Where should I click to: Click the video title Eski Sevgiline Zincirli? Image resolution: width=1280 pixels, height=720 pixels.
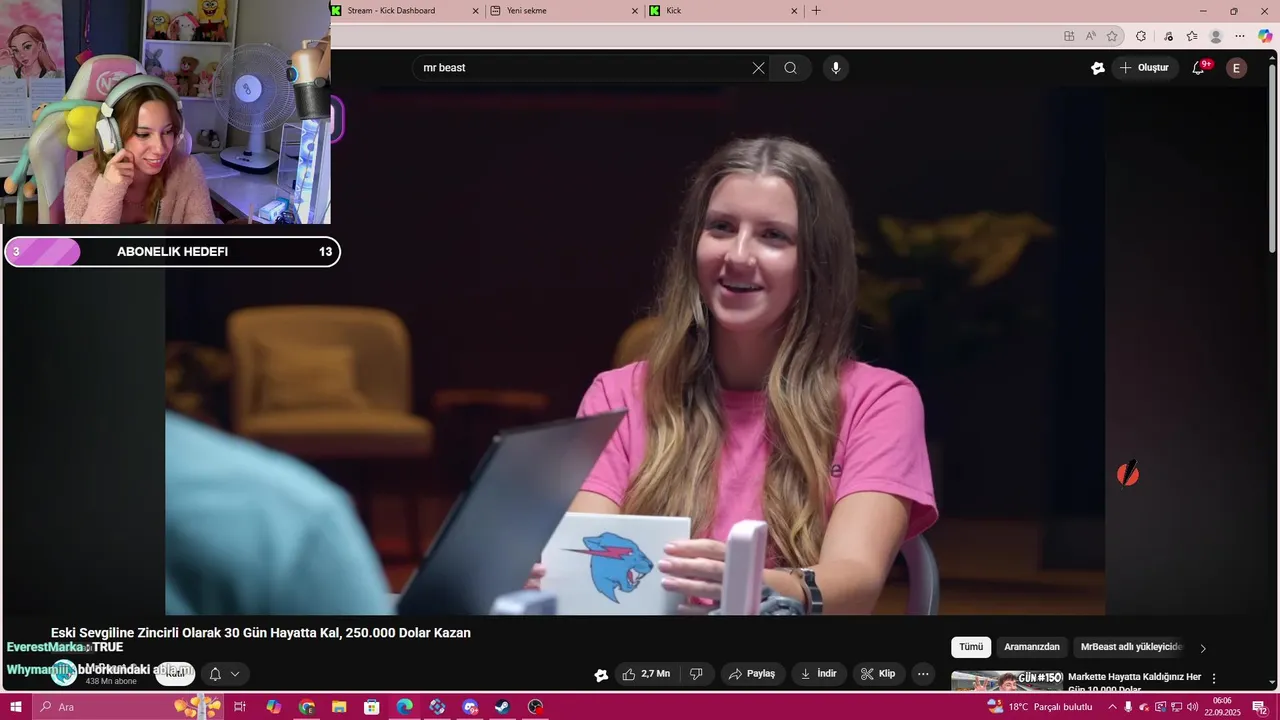pos(261,633)
